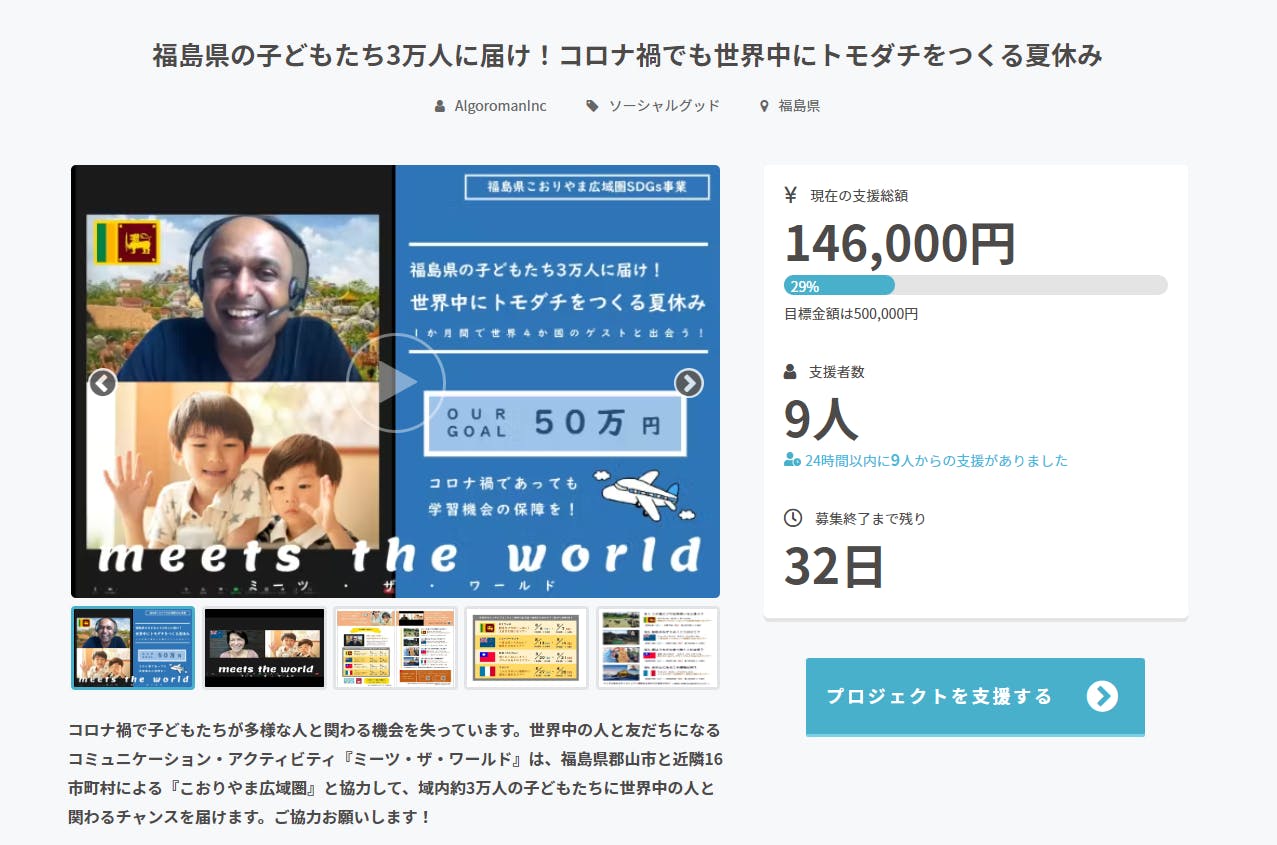Viewport: 1277px width, 845px height.
Task: Click the yen icon beside 現在の支援総額
Action: [x=791, y=196]
